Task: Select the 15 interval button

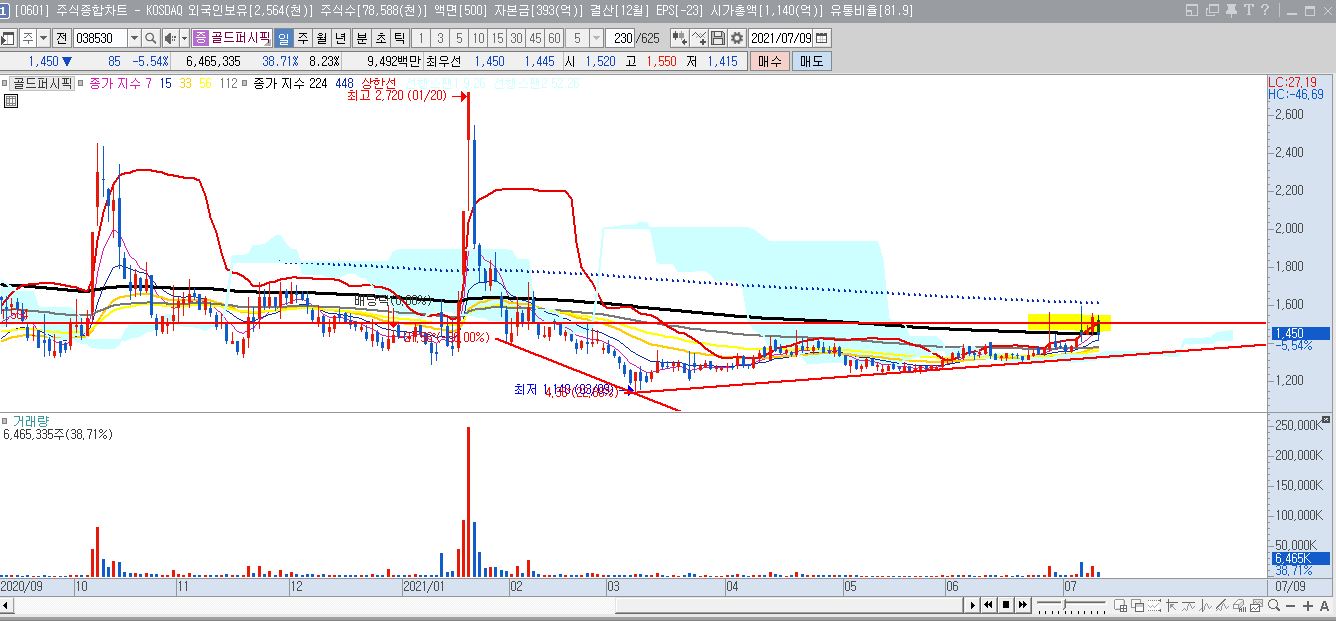Action: [x=497, y=38]
